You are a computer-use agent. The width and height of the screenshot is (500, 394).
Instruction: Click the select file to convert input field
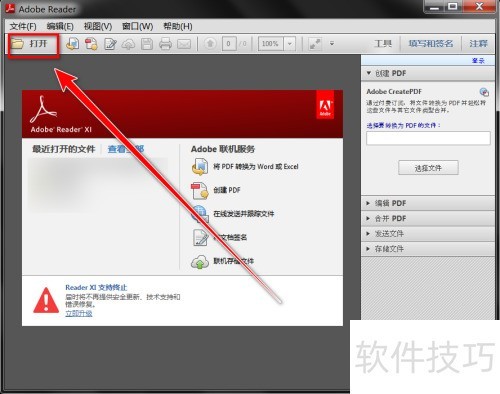click(x=428, y=138)
